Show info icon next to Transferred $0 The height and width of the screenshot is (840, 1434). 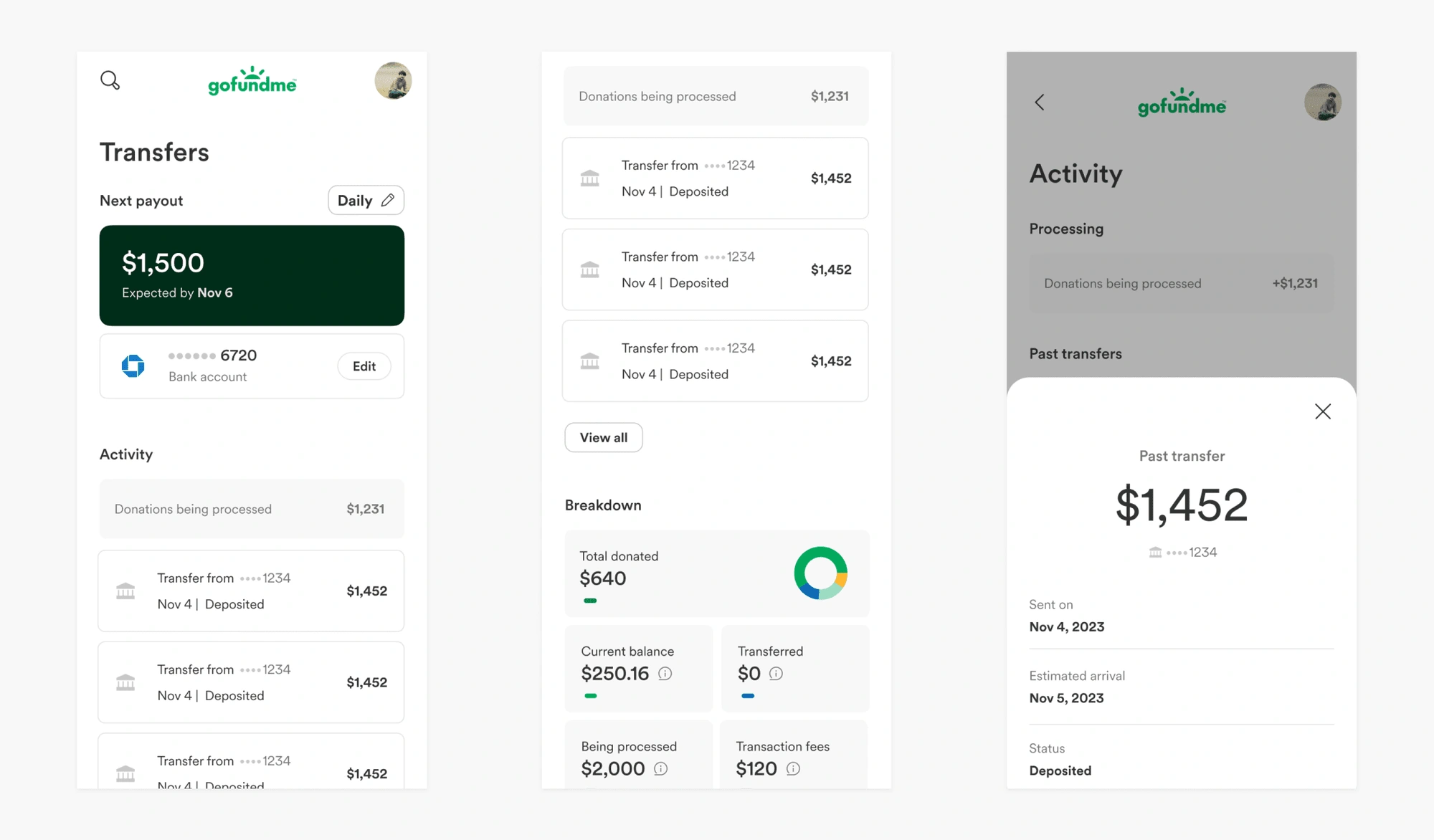coord(776,674)
